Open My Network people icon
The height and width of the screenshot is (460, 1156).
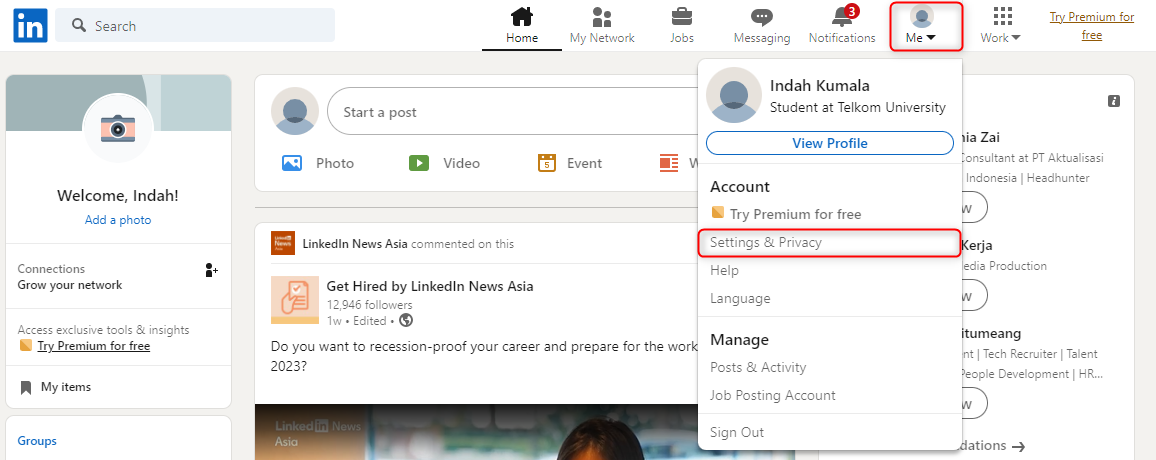coord(602,16)
